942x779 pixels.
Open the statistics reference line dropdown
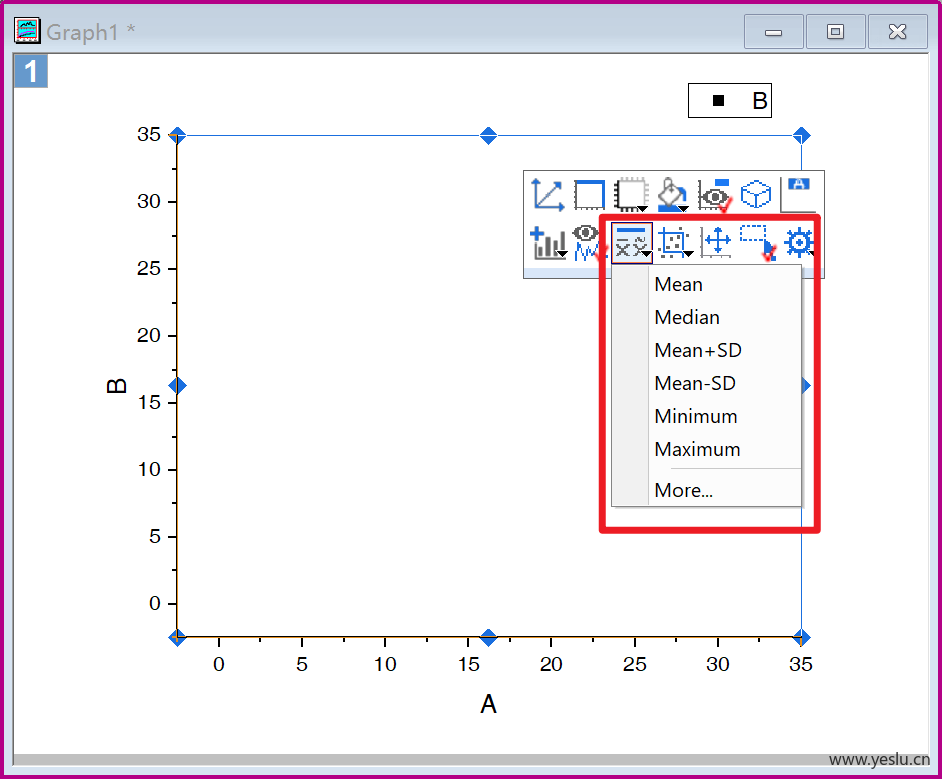[x=632, y=243]
